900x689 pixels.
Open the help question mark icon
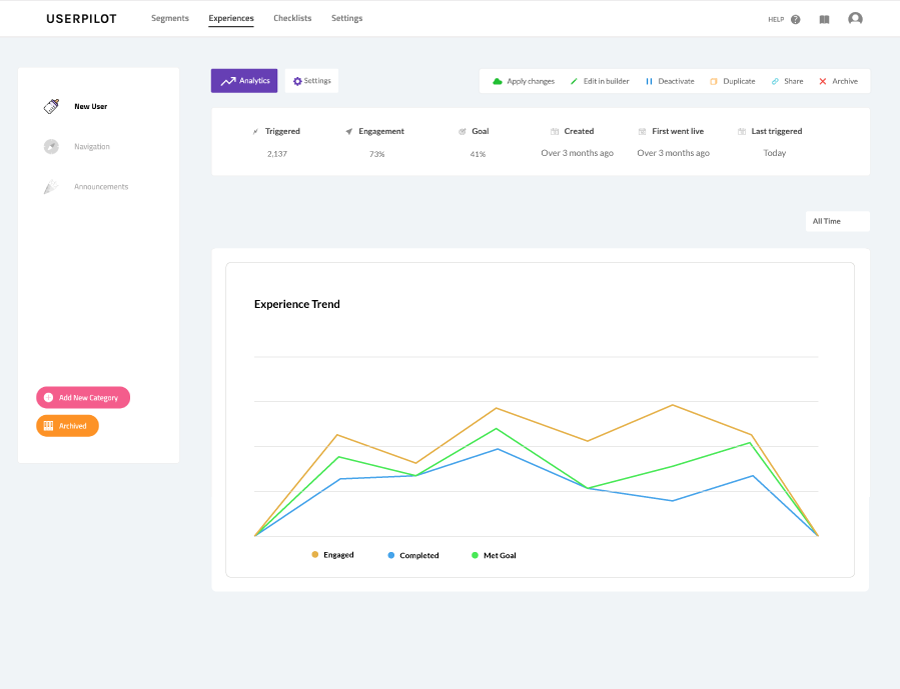[x=796, y=20]
